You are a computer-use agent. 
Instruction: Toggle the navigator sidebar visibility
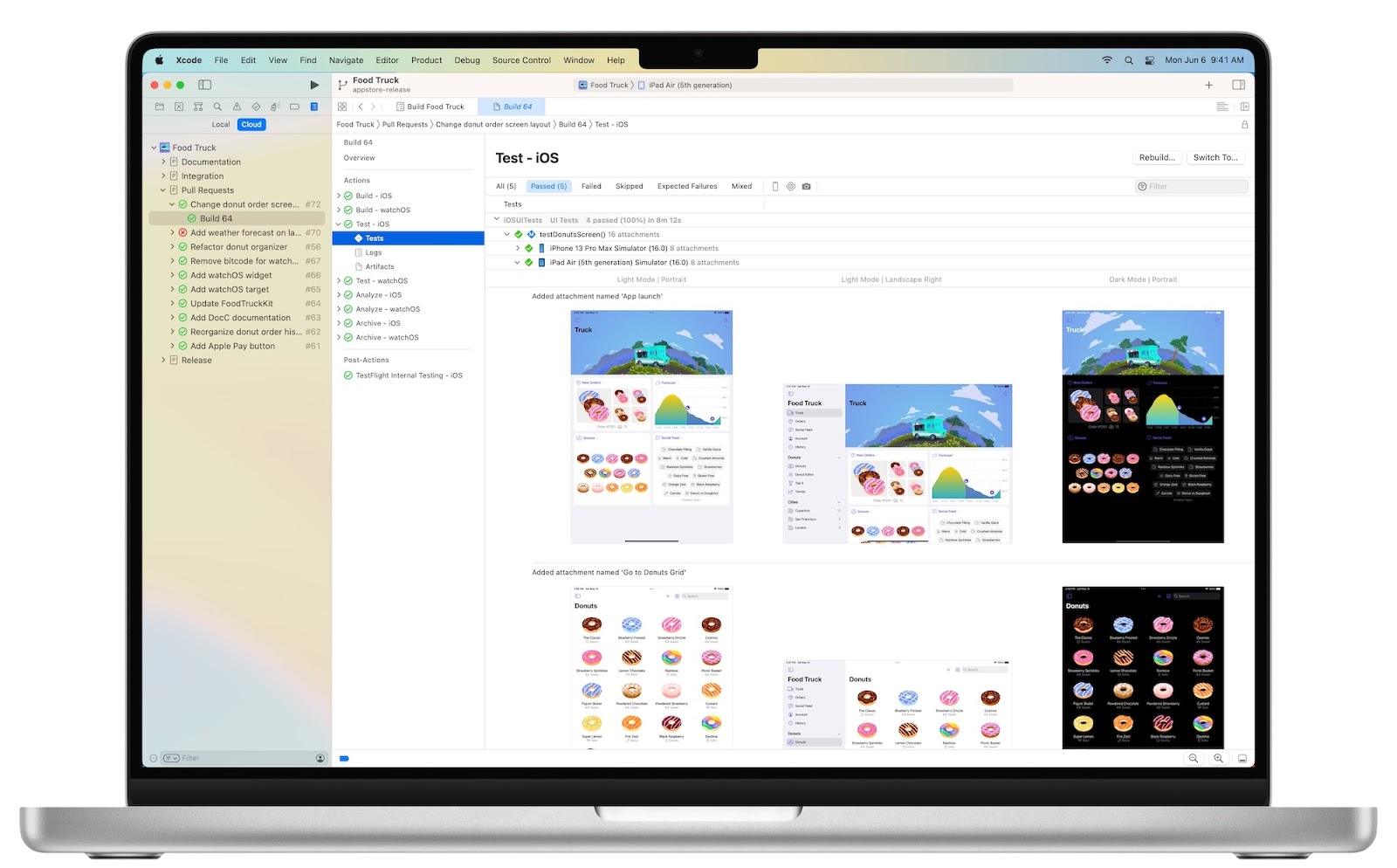point(205,85)
